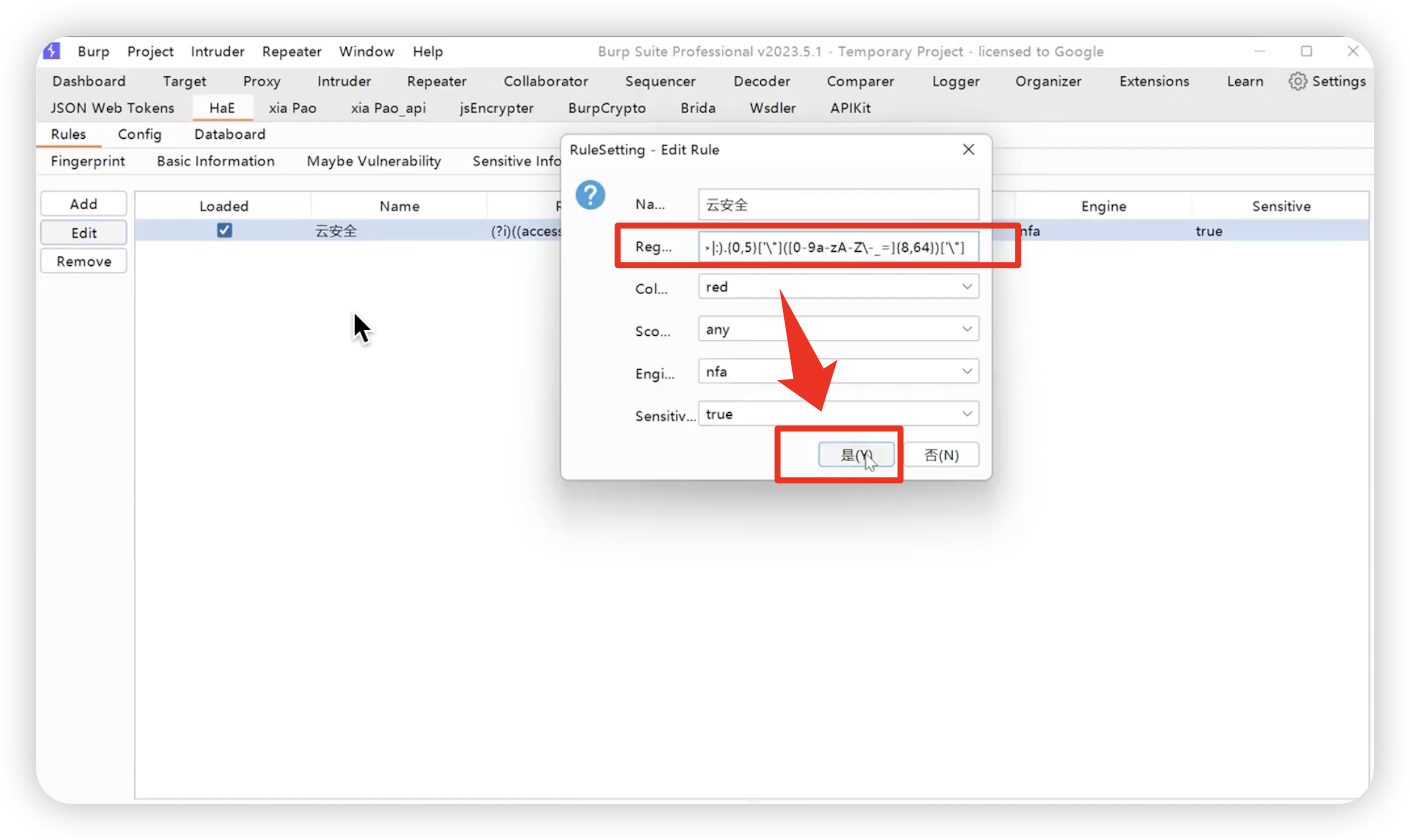Click the Edit rule button
Viewport: 1410px width, 840px height.
pyautogui.click(x=84, y=233)
